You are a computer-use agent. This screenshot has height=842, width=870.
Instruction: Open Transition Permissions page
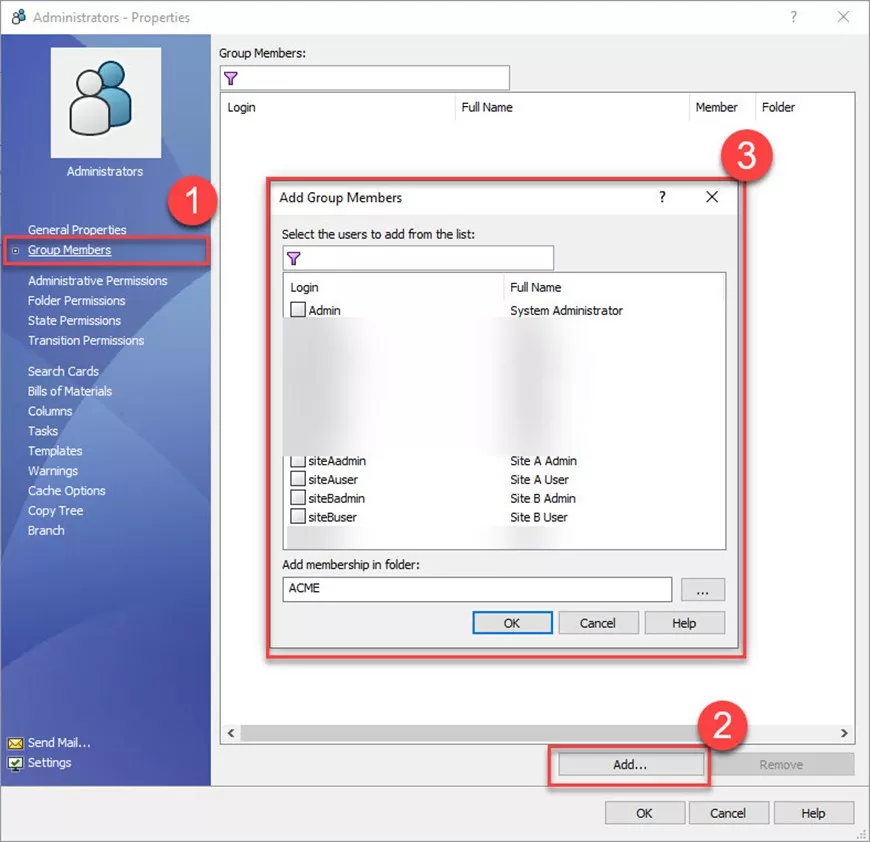pos(86,341)
